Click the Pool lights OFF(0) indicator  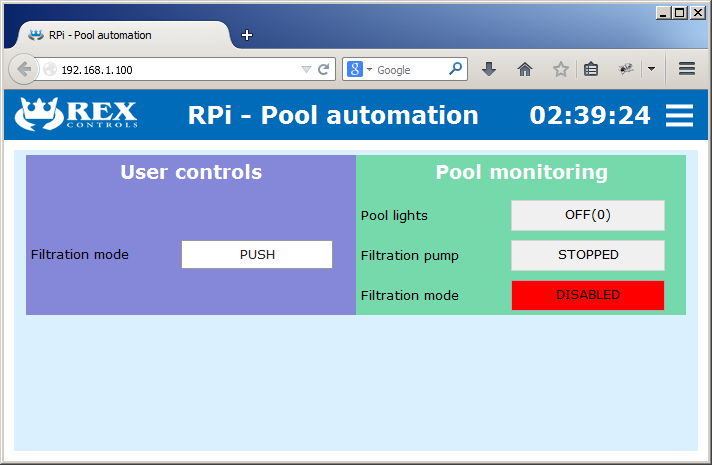587,215
